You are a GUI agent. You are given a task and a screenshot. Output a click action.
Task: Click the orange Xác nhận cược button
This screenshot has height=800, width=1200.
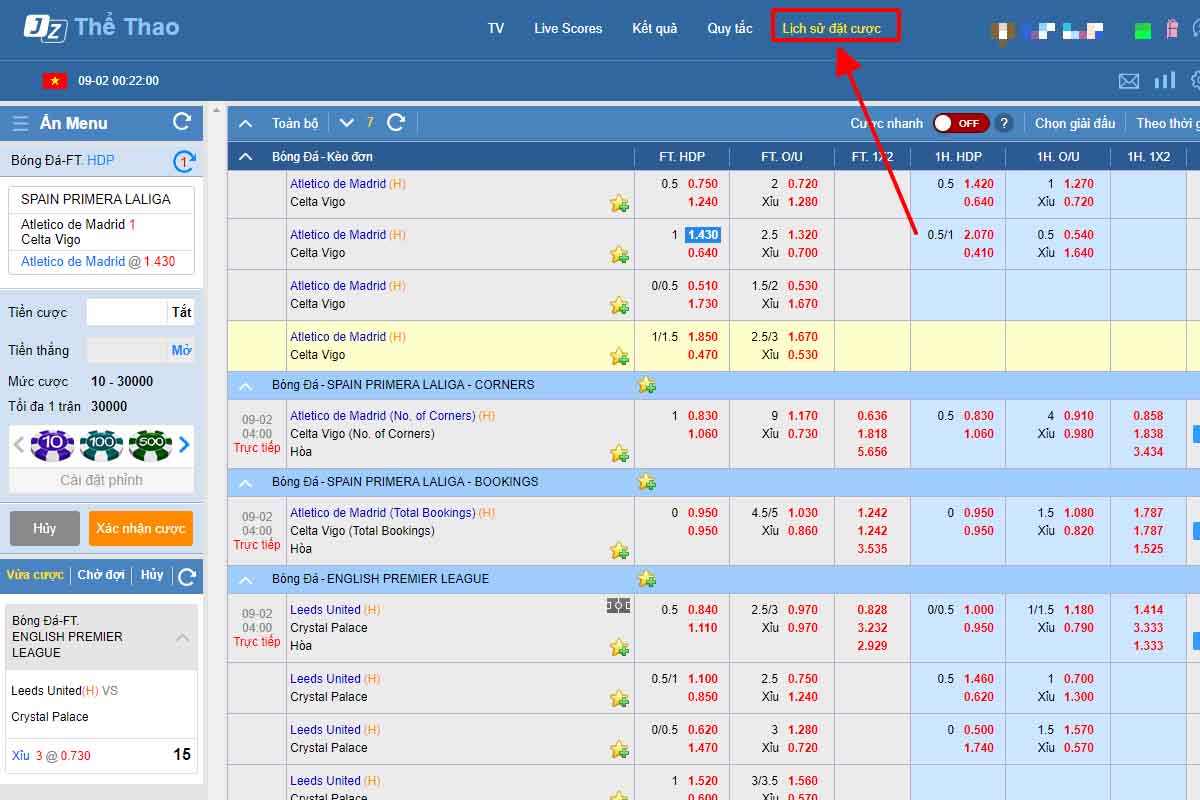point(141,528)
